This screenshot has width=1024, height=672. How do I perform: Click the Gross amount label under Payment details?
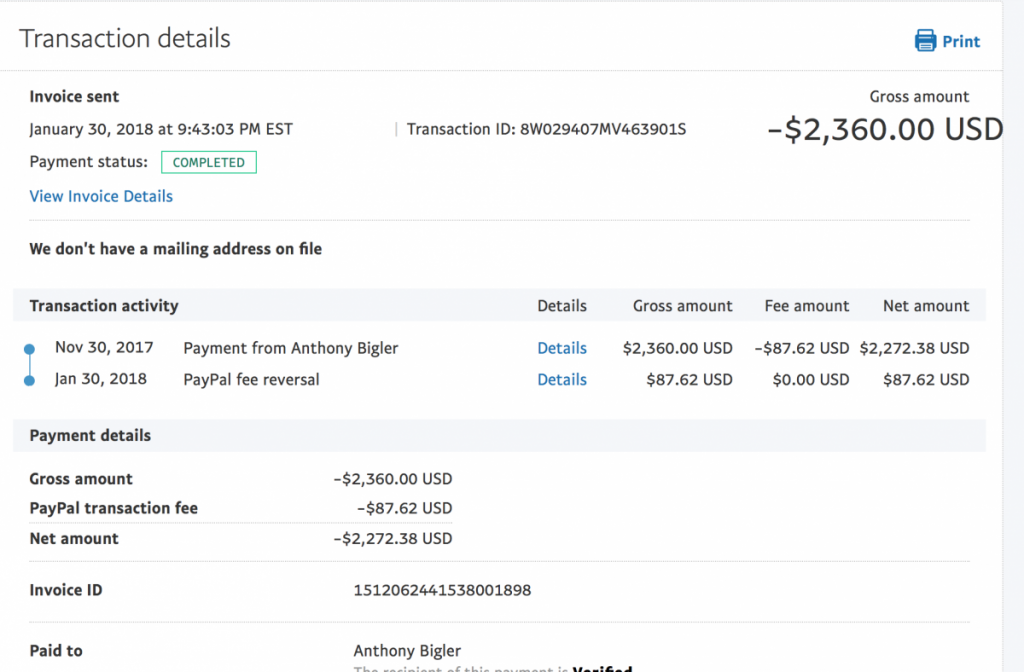[x=81, y=479]
